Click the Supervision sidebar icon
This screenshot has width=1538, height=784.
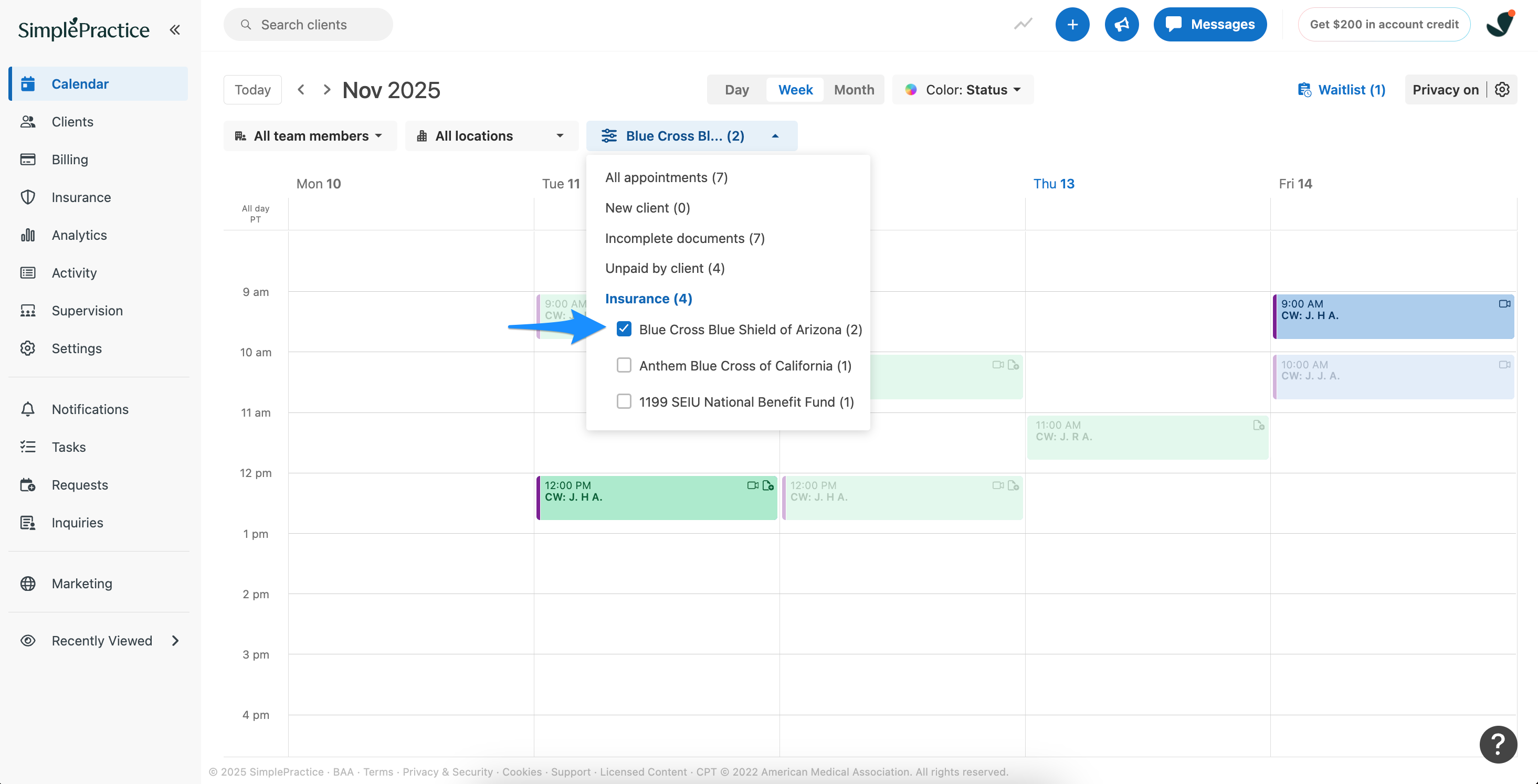[27, 311]
